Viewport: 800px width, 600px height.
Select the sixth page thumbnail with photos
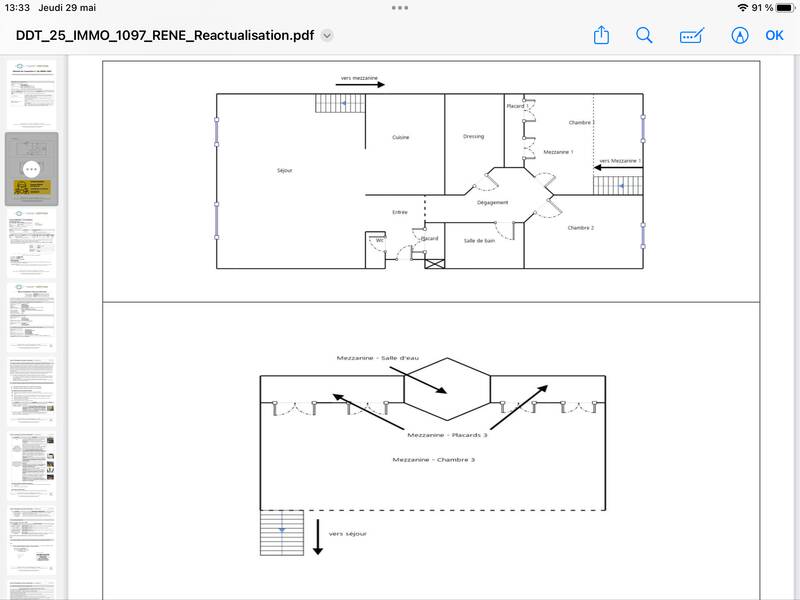[x=32, y=466]
